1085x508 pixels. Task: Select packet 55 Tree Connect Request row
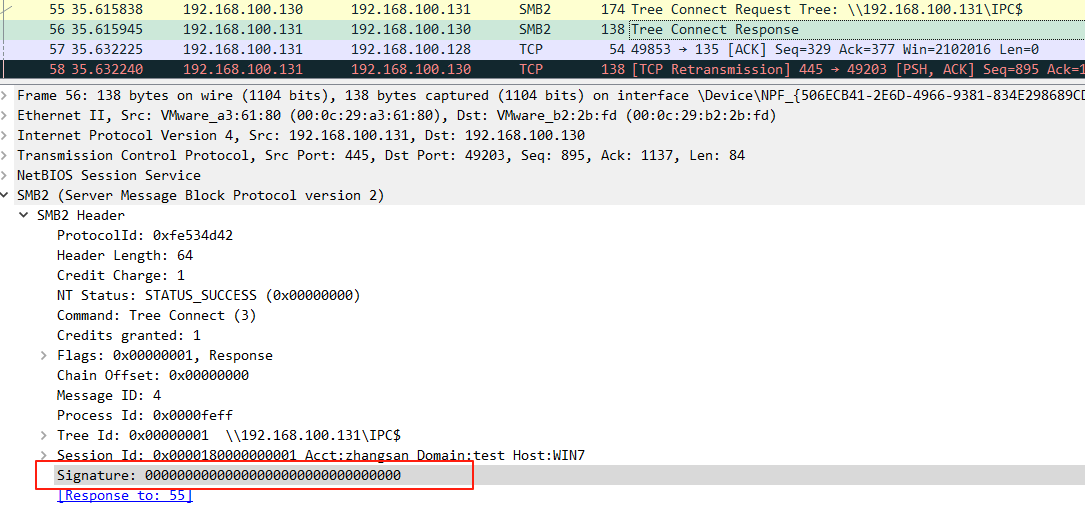[540, 9]
